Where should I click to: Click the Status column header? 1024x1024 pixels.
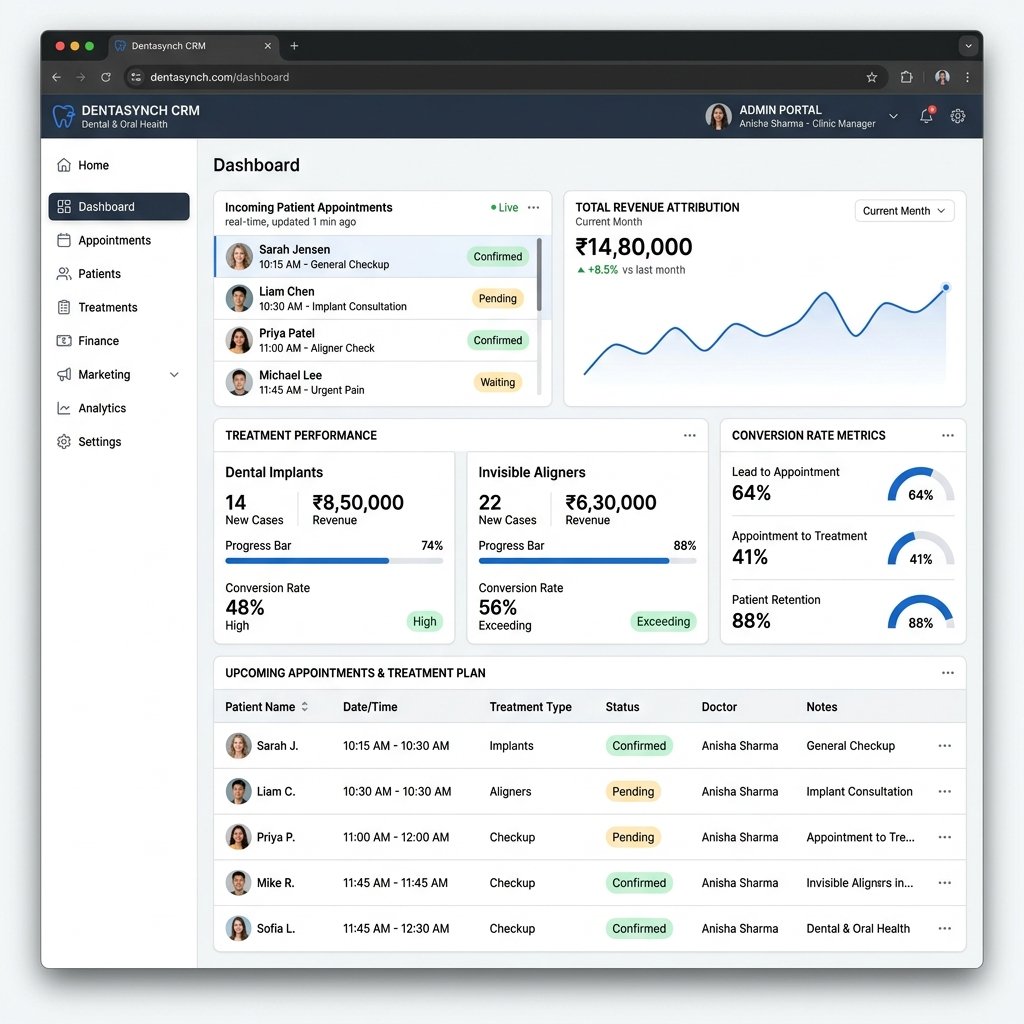pyautogui.click(x=622, y=707)
